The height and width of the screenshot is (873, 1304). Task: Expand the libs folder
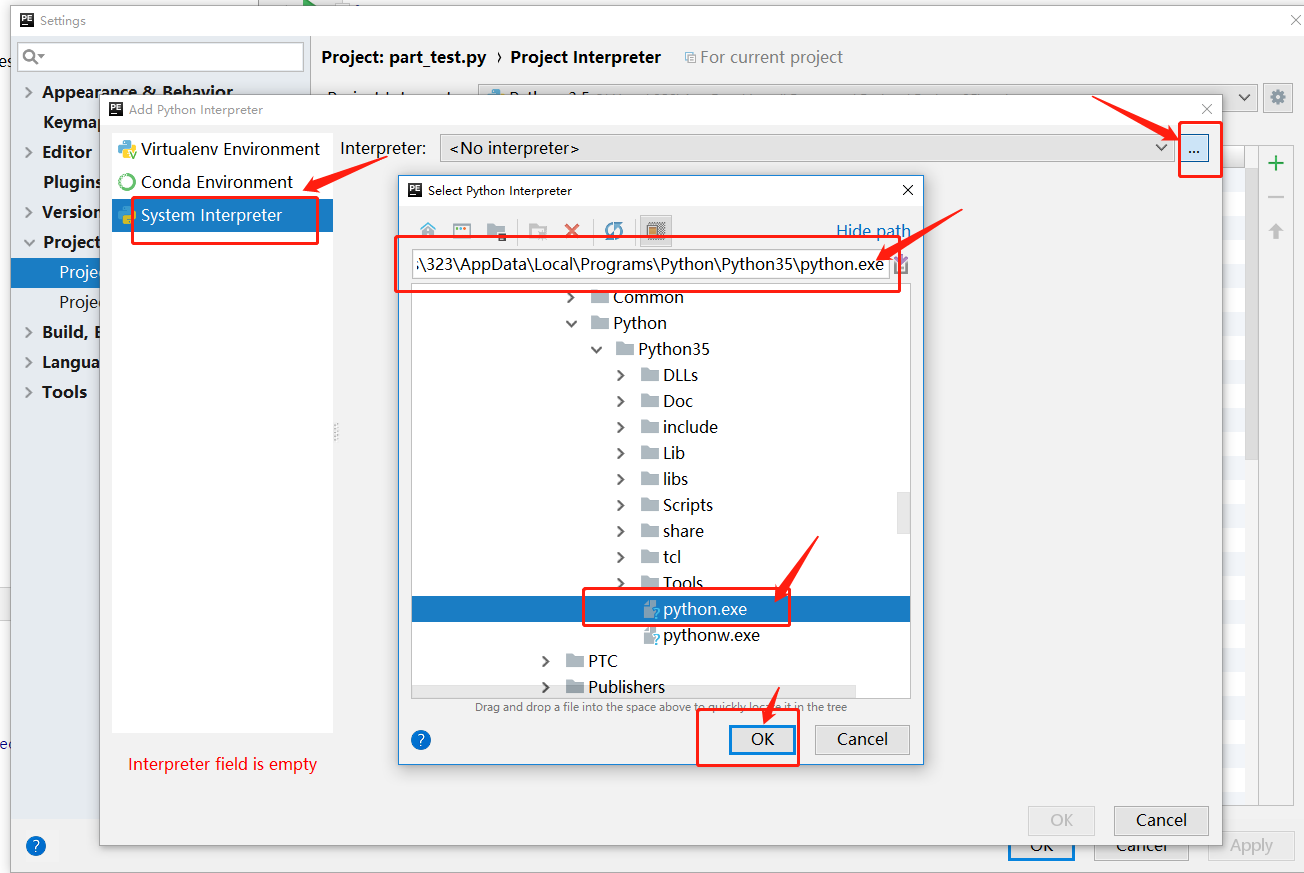[621, 479]
